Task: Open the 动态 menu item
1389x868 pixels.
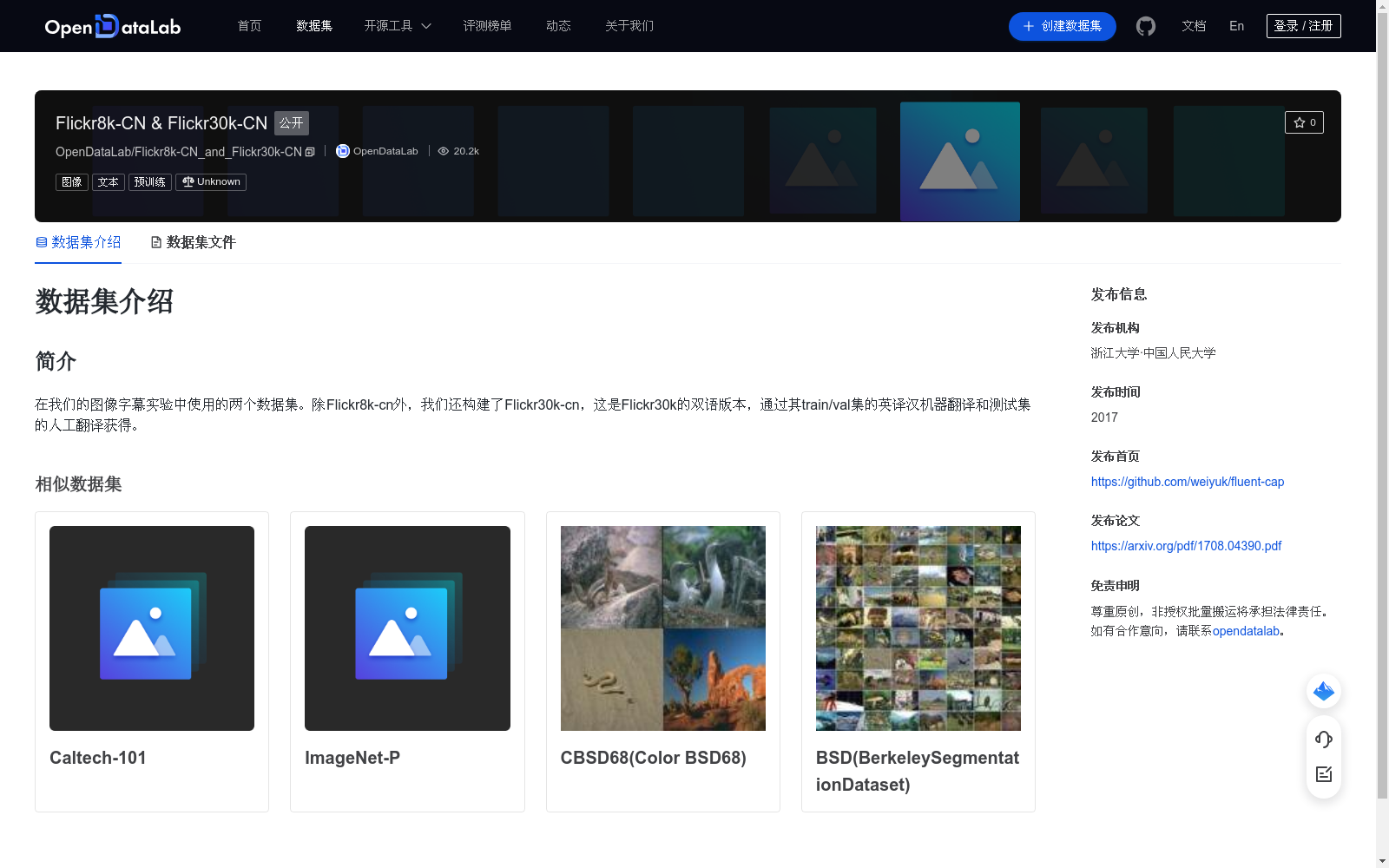Action: click(x=558, y=26)
